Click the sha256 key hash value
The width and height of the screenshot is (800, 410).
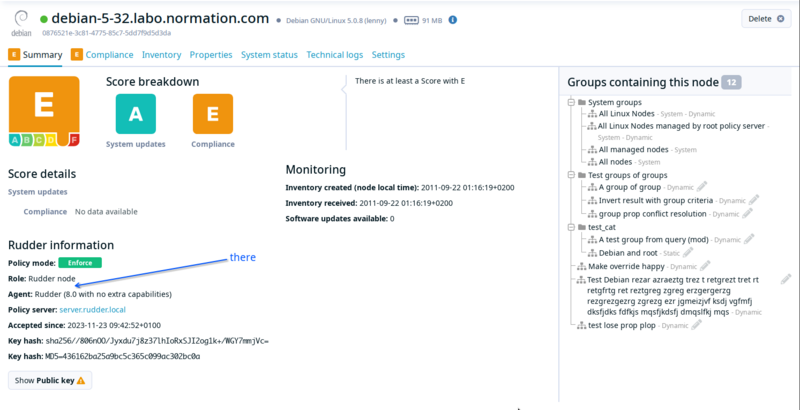click(x=157, y=341)
